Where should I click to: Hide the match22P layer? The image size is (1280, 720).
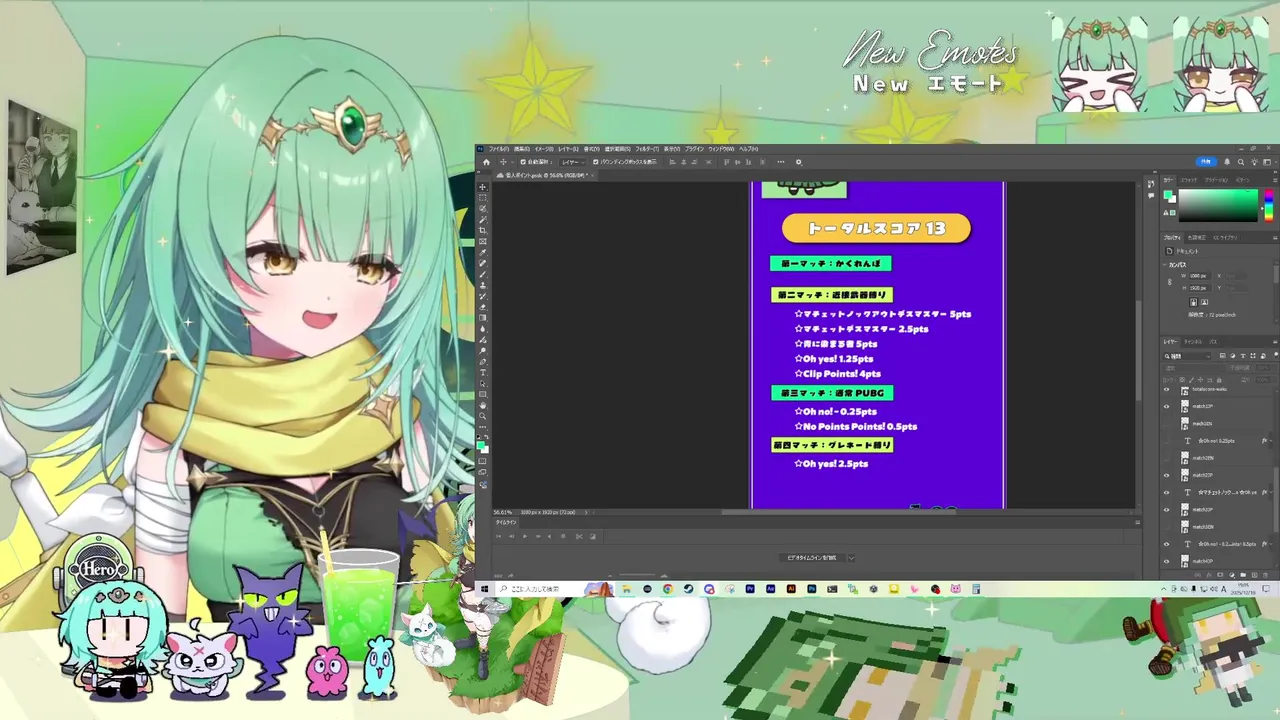coord(1166,475)
